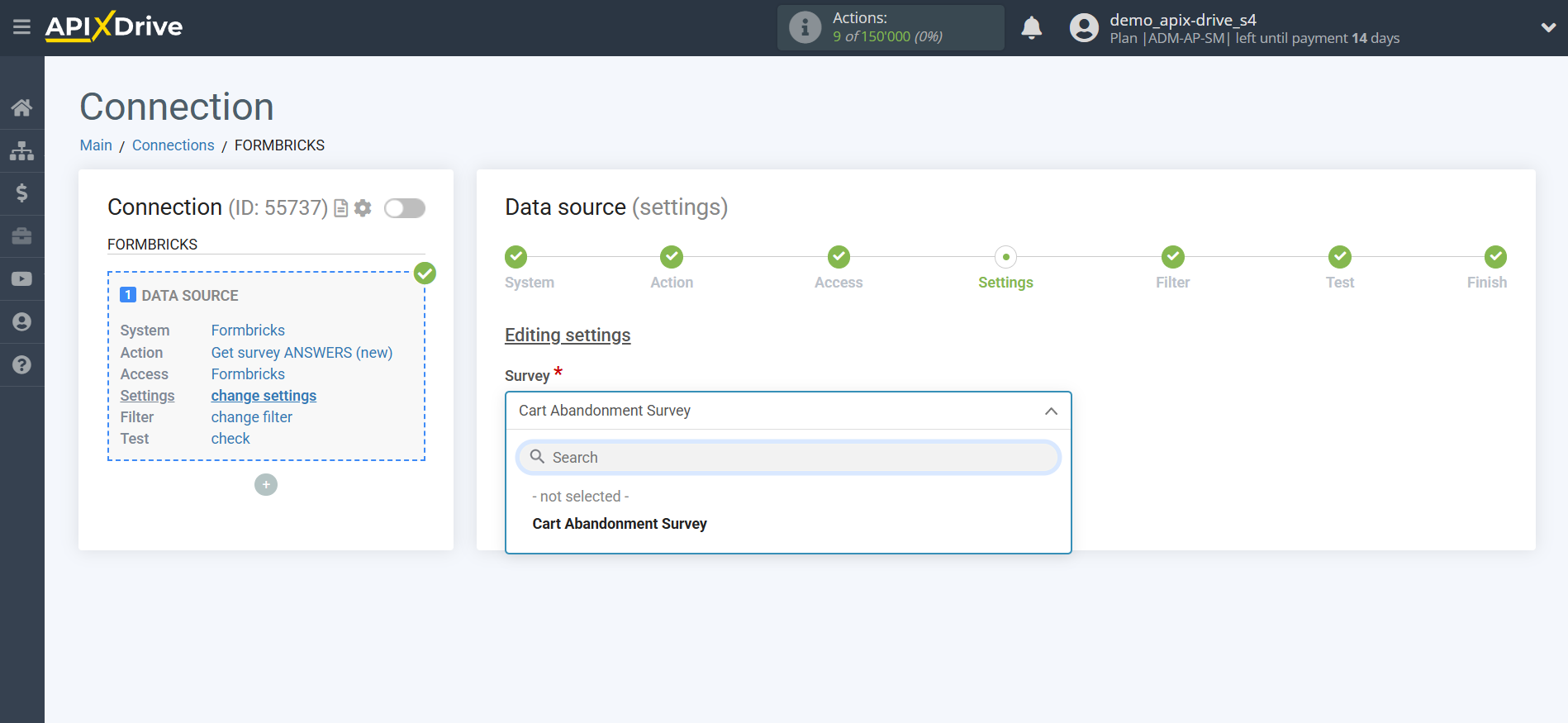The height and width of the screenshot is (723, 1568).
Task: Click the ApiX-Drive logo
Action: tap(114, 26)
